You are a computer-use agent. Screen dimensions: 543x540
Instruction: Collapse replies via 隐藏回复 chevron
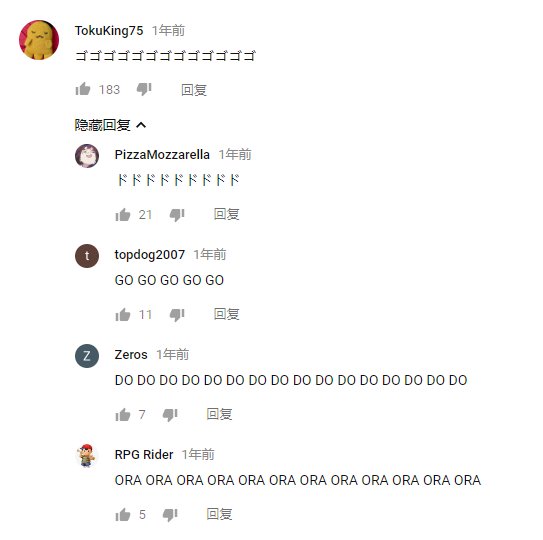click(141, 125)
